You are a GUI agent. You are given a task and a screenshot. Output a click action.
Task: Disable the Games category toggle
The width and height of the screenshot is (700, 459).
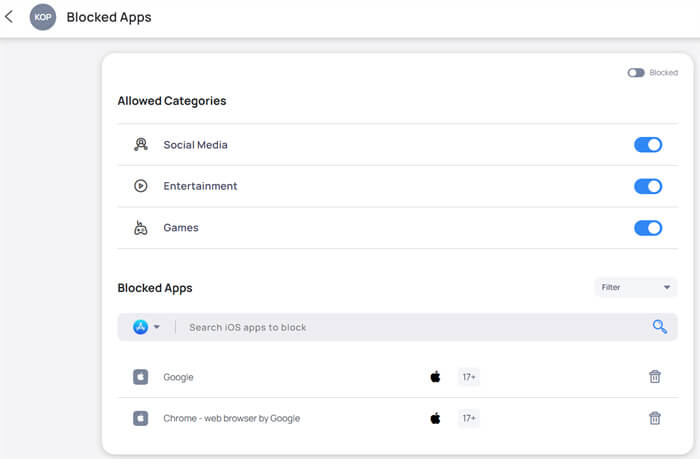click(x=648, y=228)
